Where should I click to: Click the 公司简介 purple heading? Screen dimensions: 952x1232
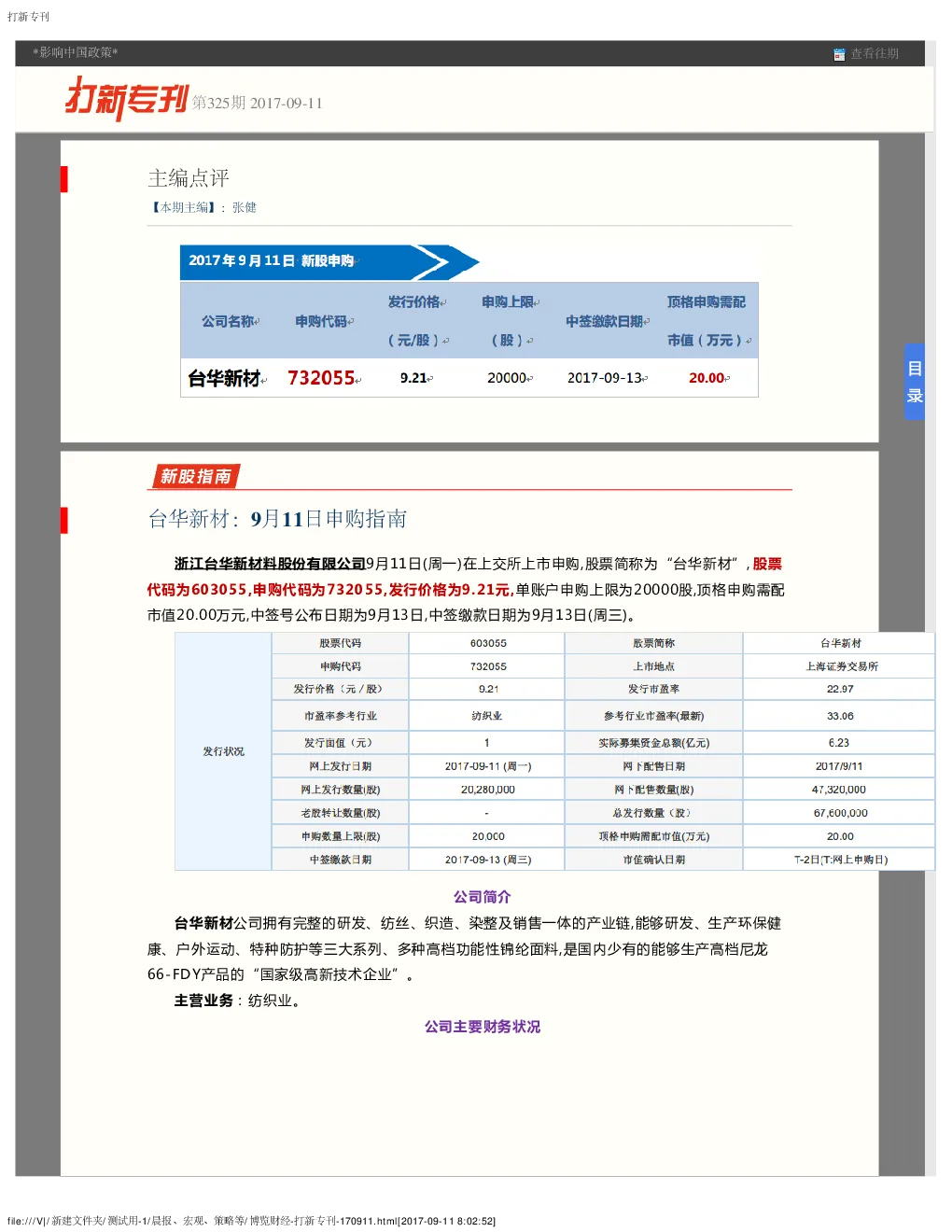[482, 897]
